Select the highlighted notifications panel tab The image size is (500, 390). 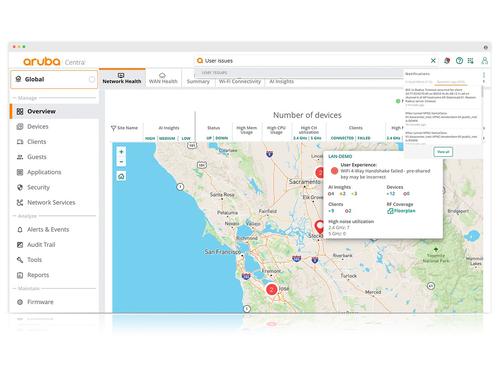tap(451, 82)
